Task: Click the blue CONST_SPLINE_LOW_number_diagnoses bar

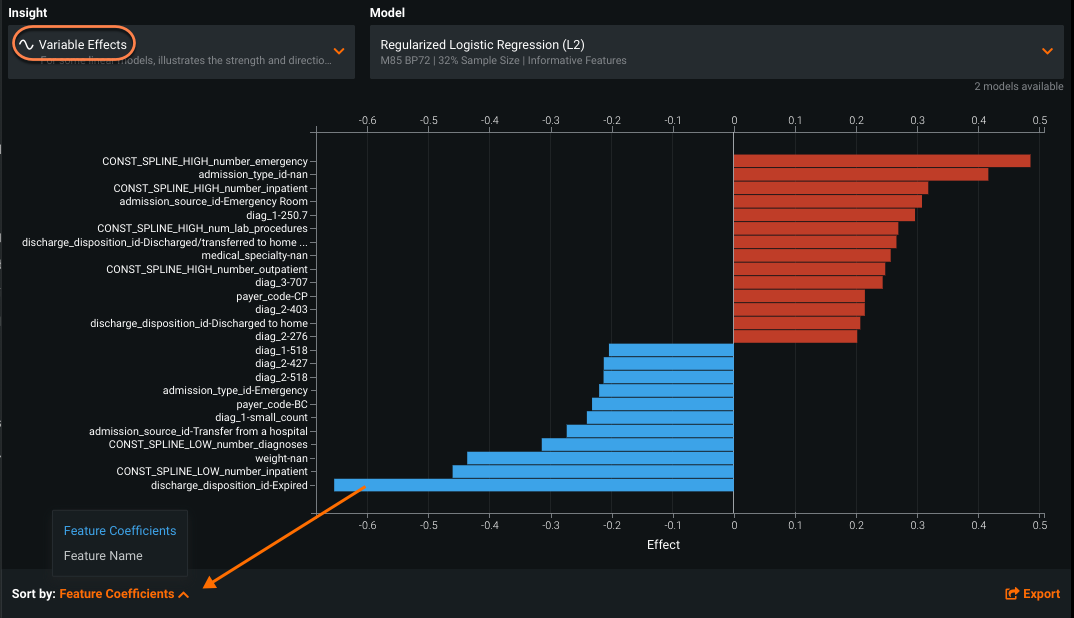Action: (637, 444)
